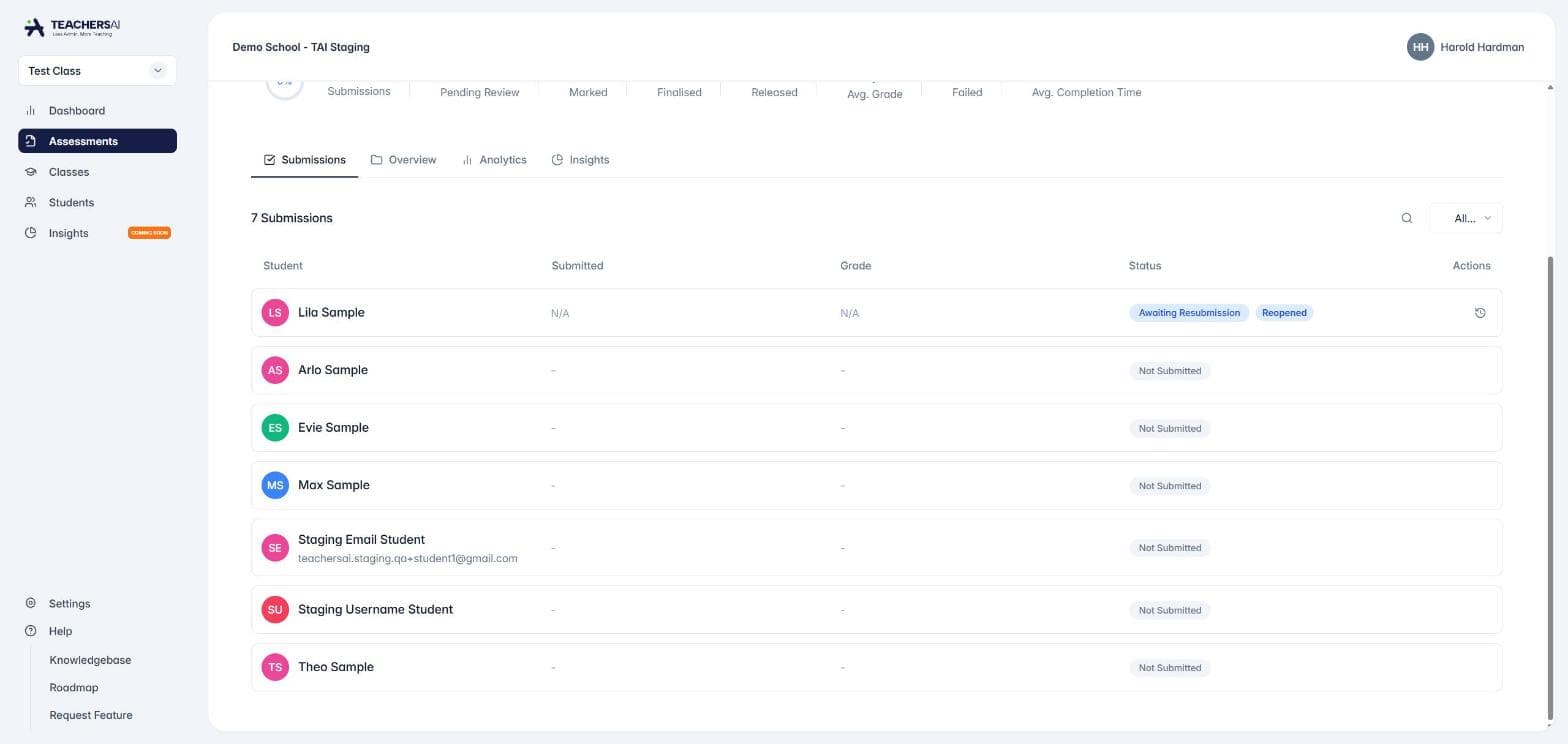Click Theo Sample's TS avatar

click(275, 667)
